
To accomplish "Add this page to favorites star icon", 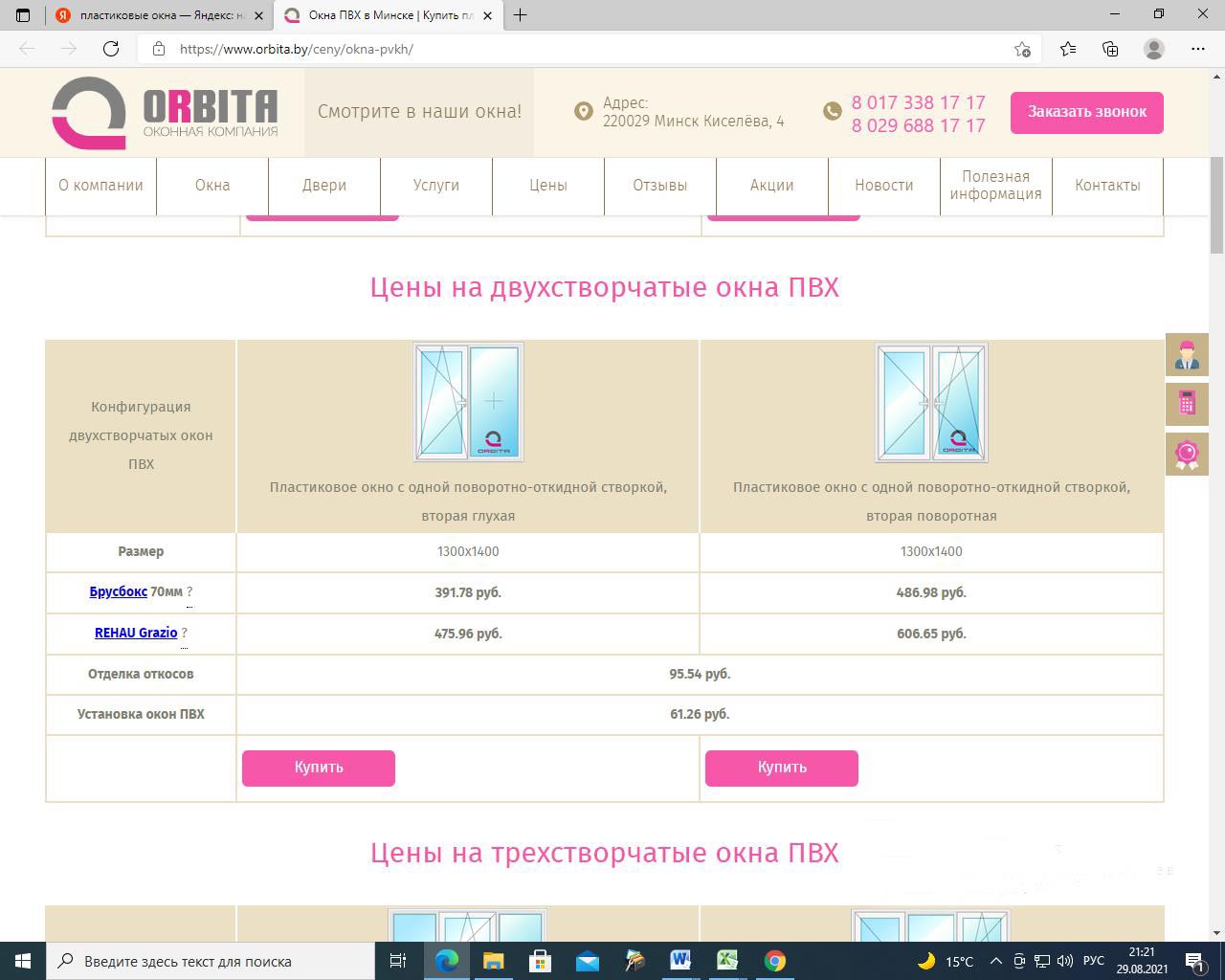I will click(1022, 49).
